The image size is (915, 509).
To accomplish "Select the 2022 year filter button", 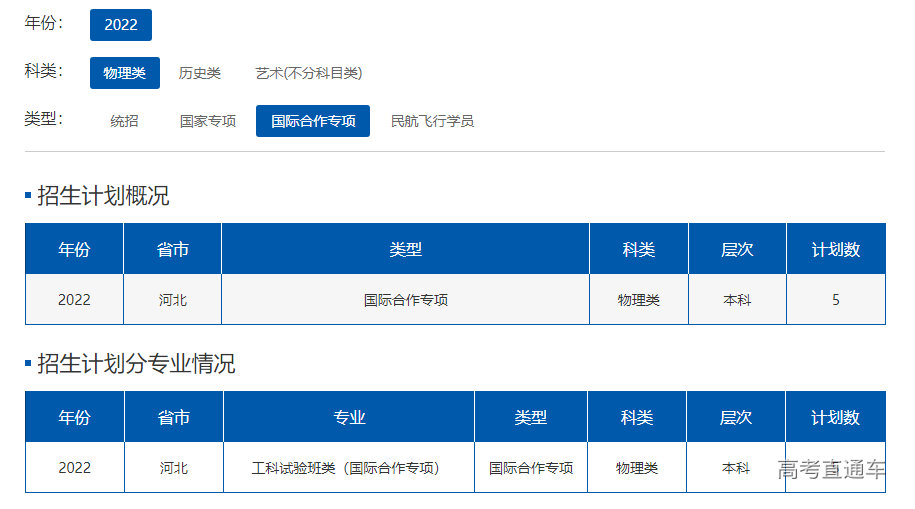I will tap(120, 25).
